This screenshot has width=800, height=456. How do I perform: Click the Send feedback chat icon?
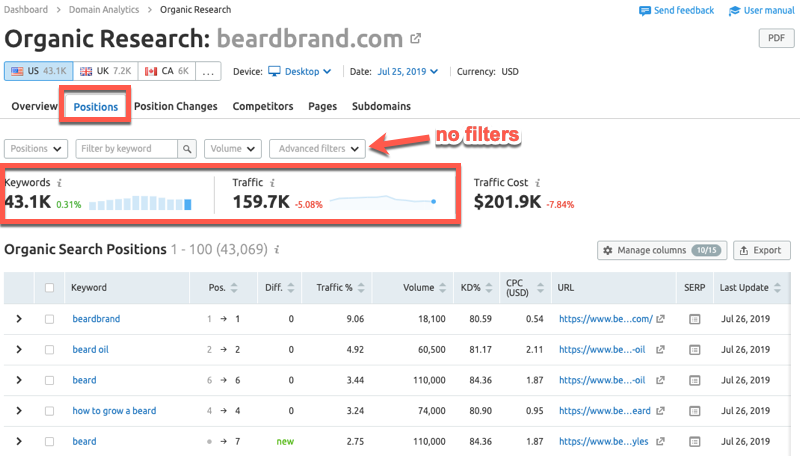[645, 11]
